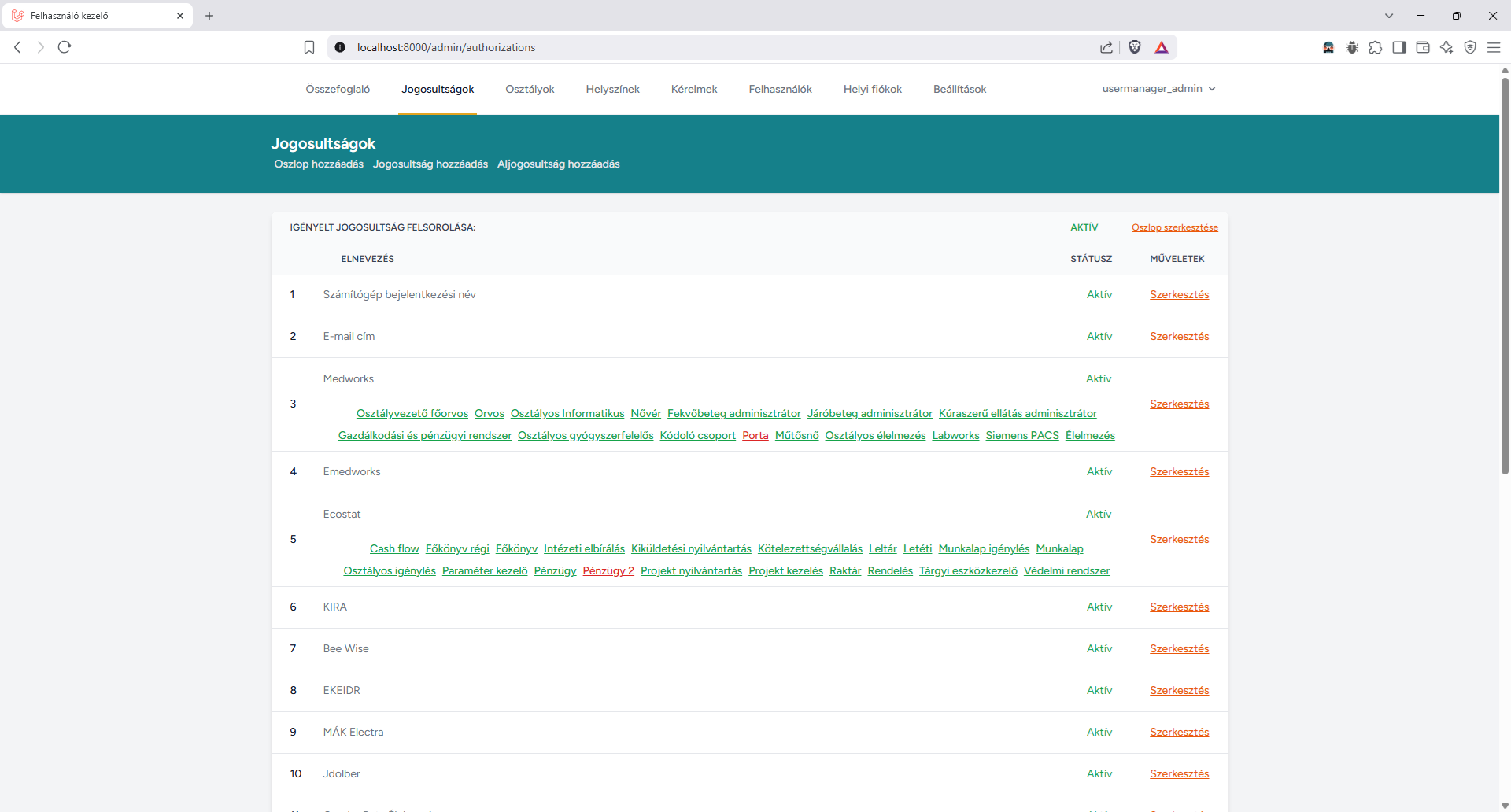Open the Helyszínek menu item

coord(612,89)
